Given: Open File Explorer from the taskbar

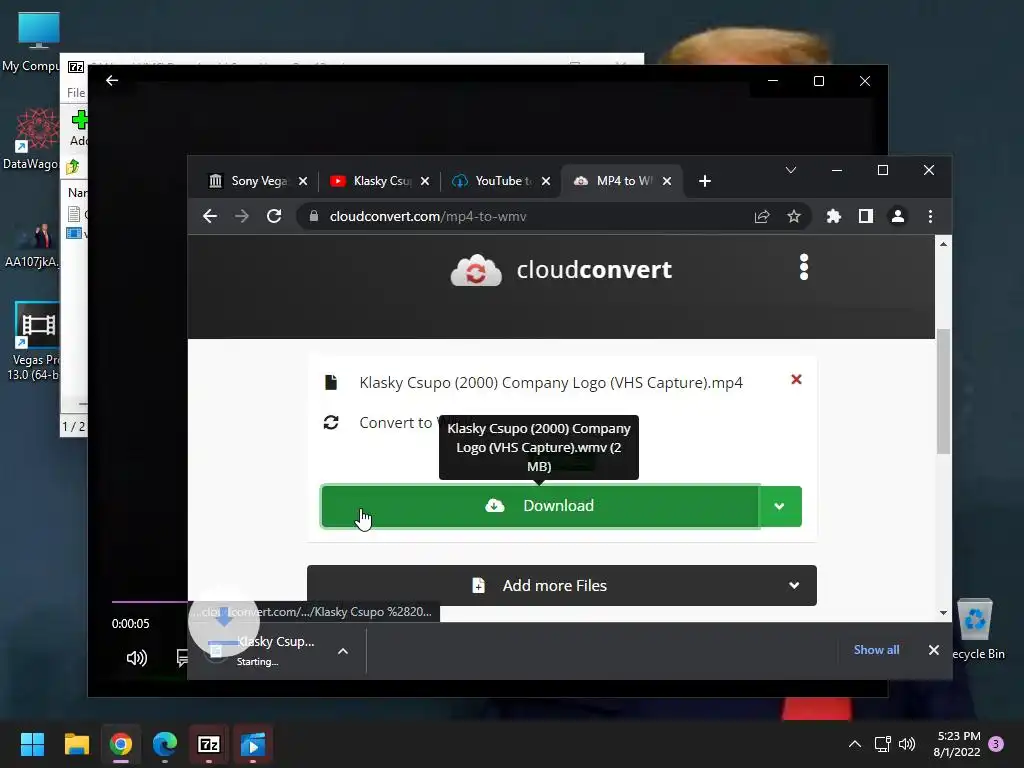Looking at the screenshot, I should point(76,744).
